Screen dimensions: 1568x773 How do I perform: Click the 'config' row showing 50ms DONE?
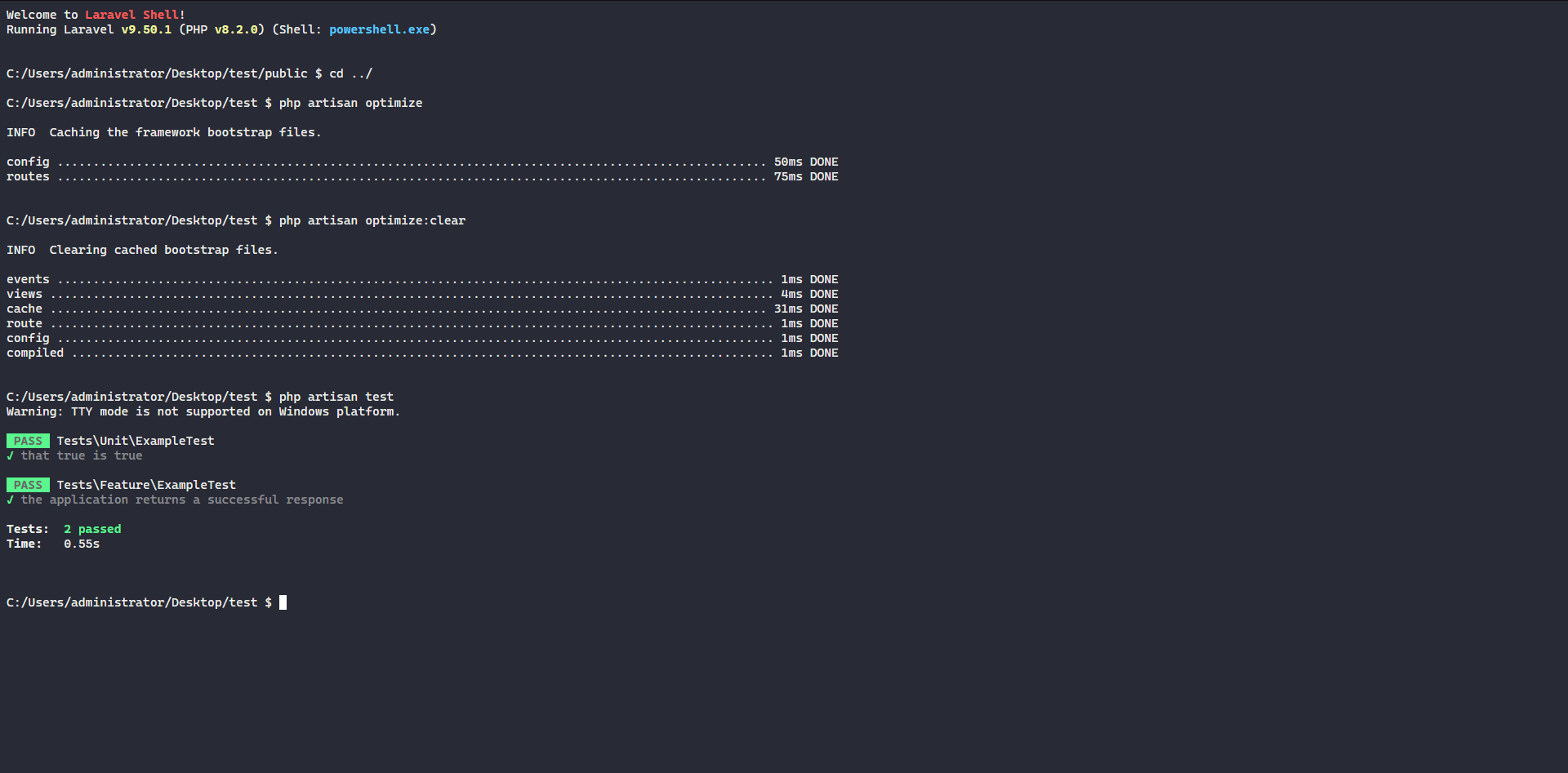[422, 162]
